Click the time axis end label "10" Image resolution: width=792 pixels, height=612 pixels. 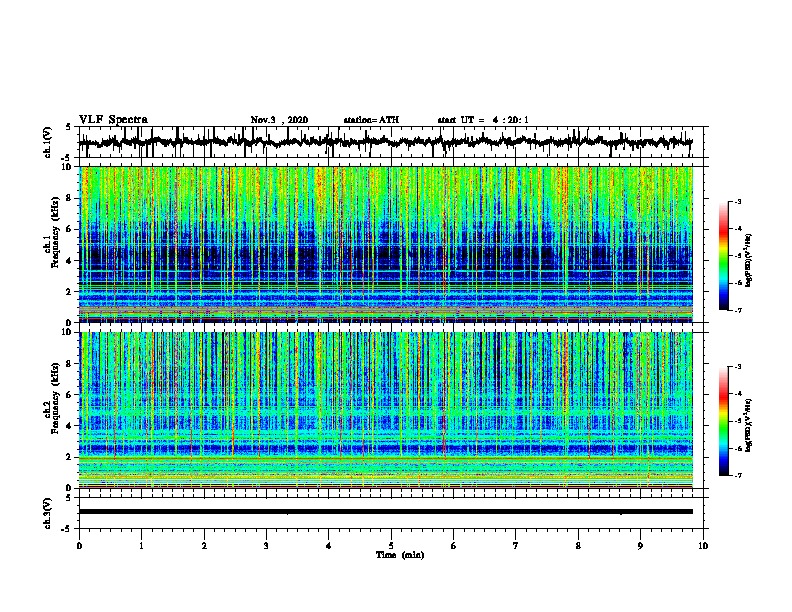[703, 546]
